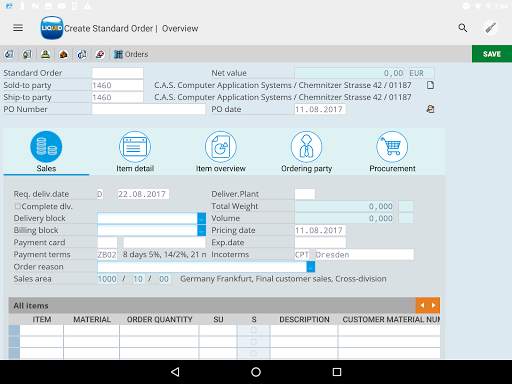This screenshot has width=512, height=384.
Task: Edit the Req. deliv.date value 22.08.2017
Action: [x=143, y=194]
